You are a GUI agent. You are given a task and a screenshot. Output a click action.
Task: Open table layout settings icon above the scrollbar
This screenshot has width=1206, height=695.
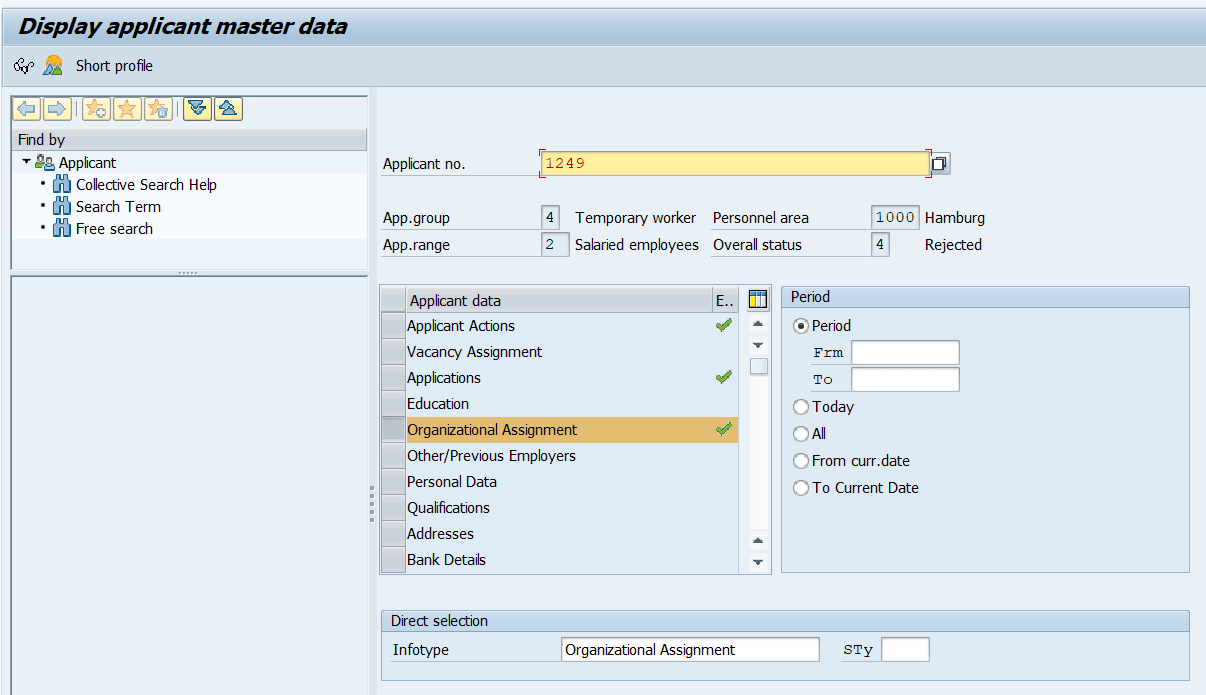[757, 299]
